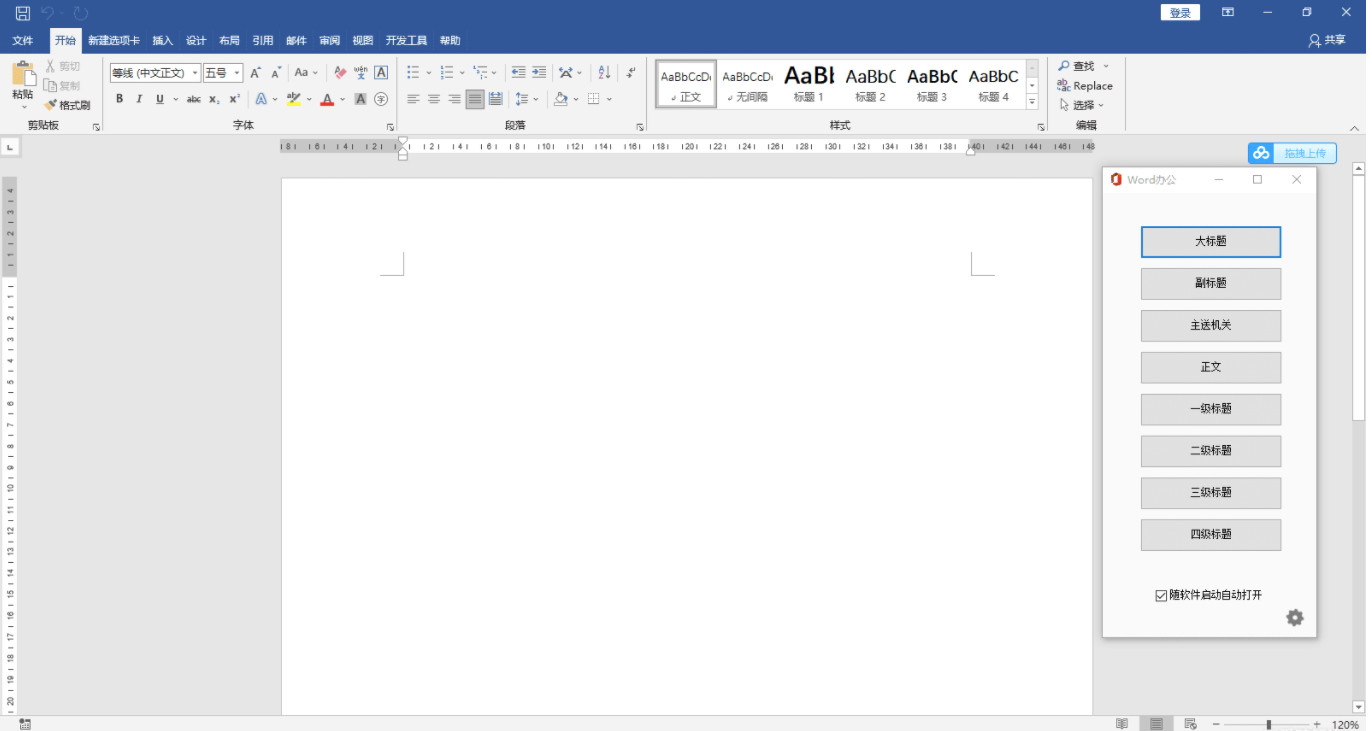Click the Format Painter button
1372x731 pixels.
[x=67, y=105]
